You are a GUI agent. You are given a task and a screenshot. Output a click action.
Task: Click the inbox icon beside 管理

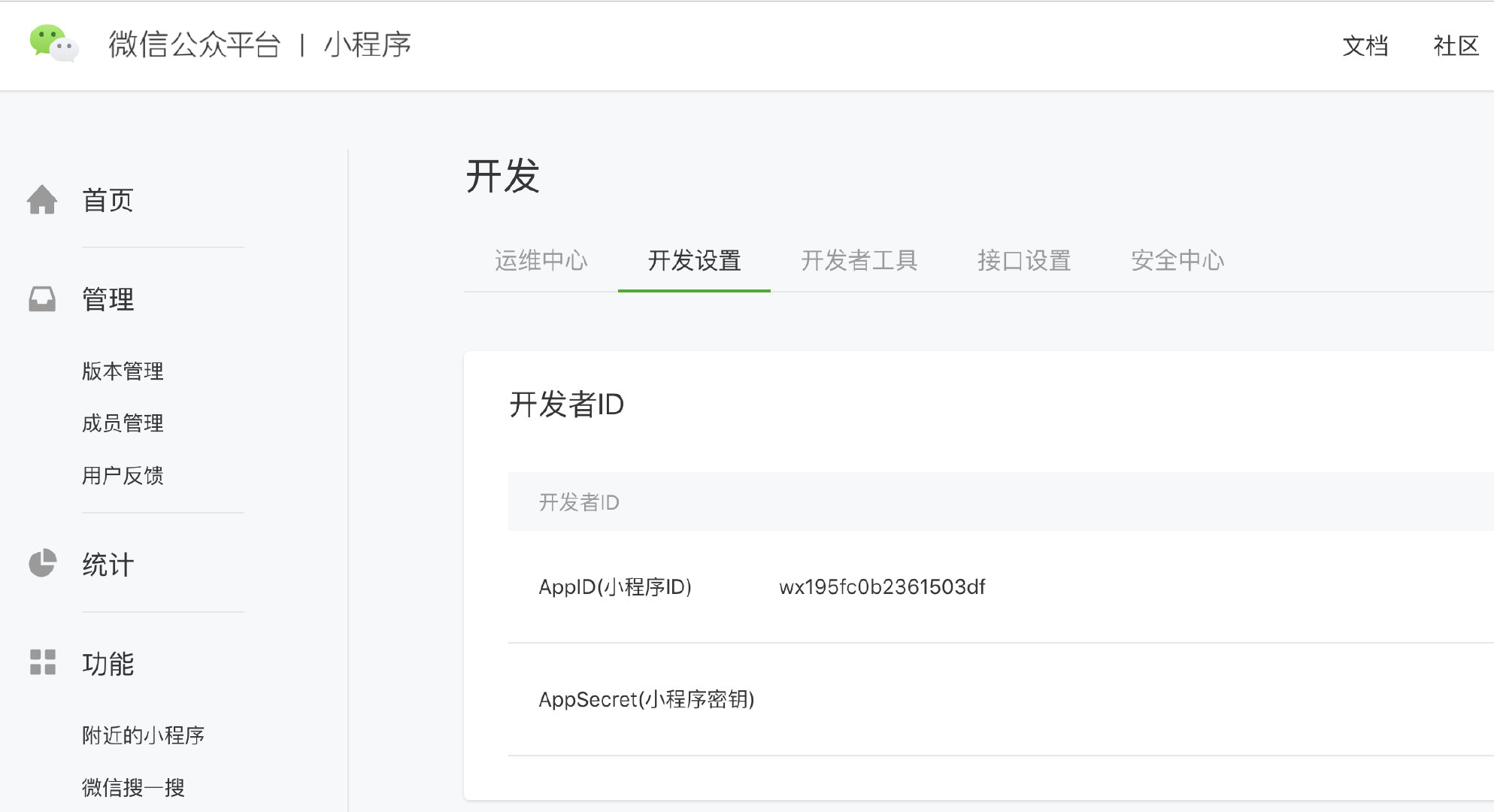click(42, 299)
